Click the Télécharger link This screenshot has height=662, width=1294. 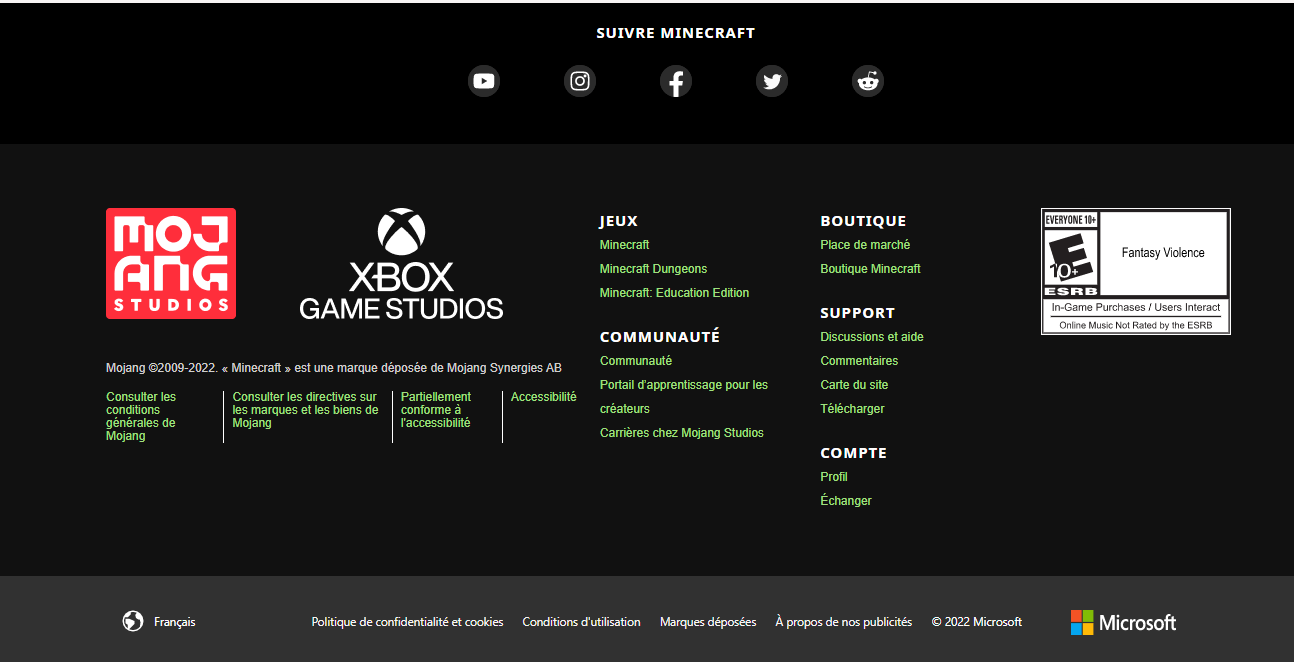coord(852,409)
